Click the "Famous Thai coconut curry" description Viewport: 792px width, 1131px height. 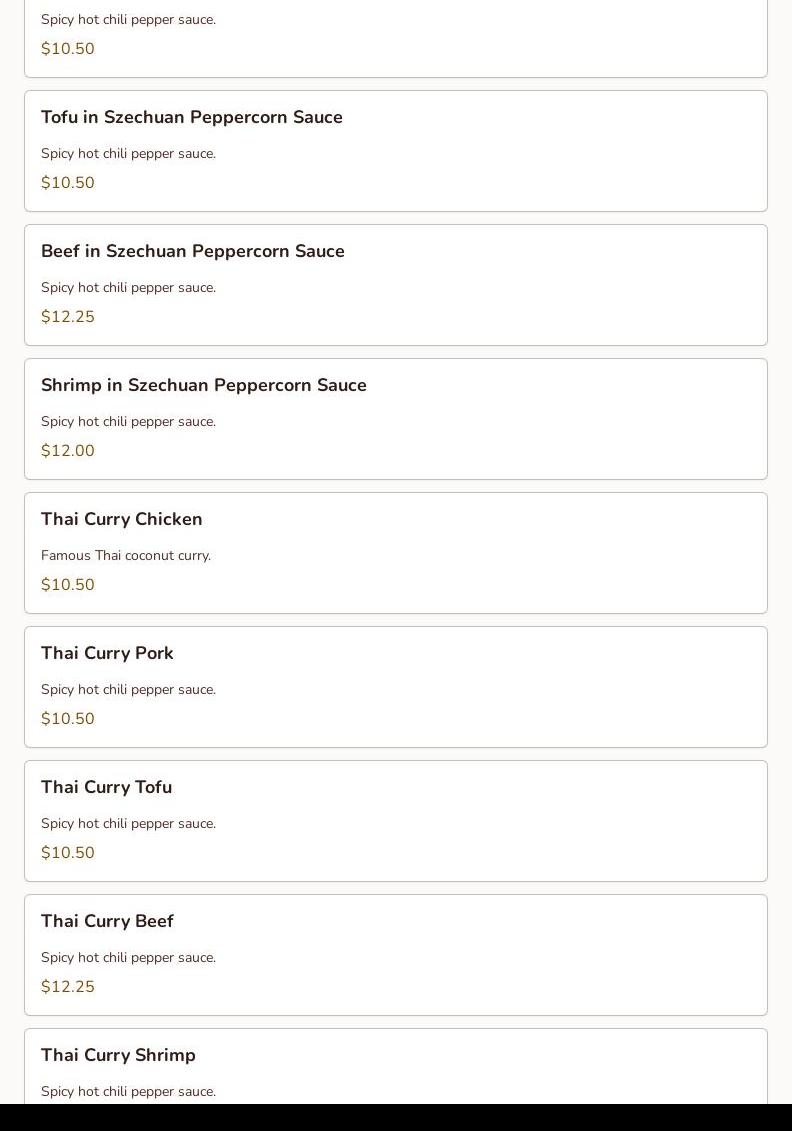click(x=126, y=556)
